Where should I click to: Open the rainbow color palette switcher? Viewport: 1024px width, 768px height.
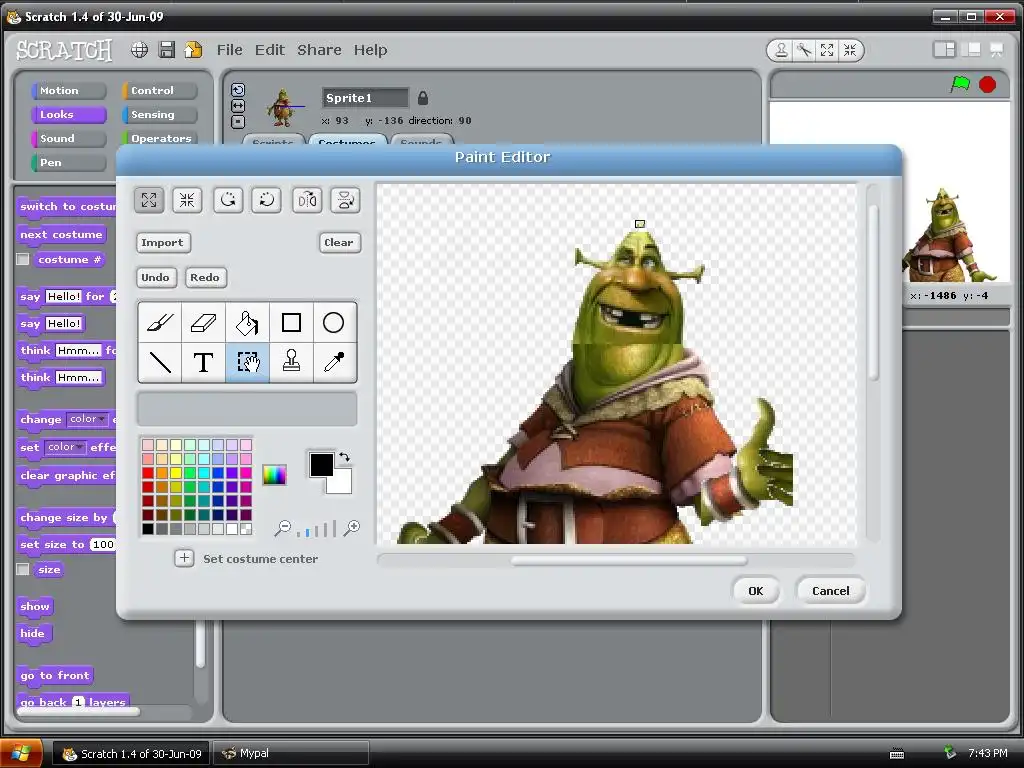274,475
